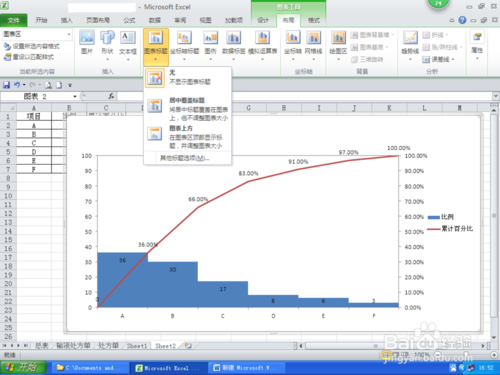Open the undo history dropdown arrow
Viewport: 500px width, 375px height.
(x=24, y=85)
